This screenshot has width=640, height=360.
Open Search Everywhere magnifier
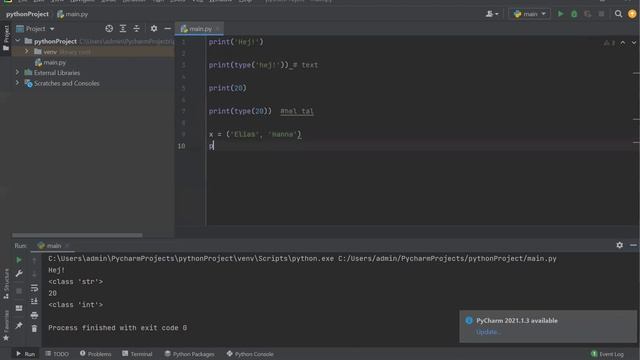pos(618,14)
